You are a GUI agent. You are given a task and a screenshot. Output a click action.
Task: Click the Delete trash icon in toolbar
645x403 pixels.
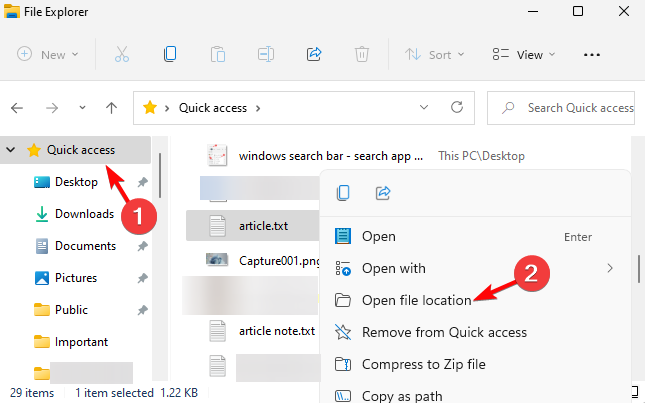362,54
